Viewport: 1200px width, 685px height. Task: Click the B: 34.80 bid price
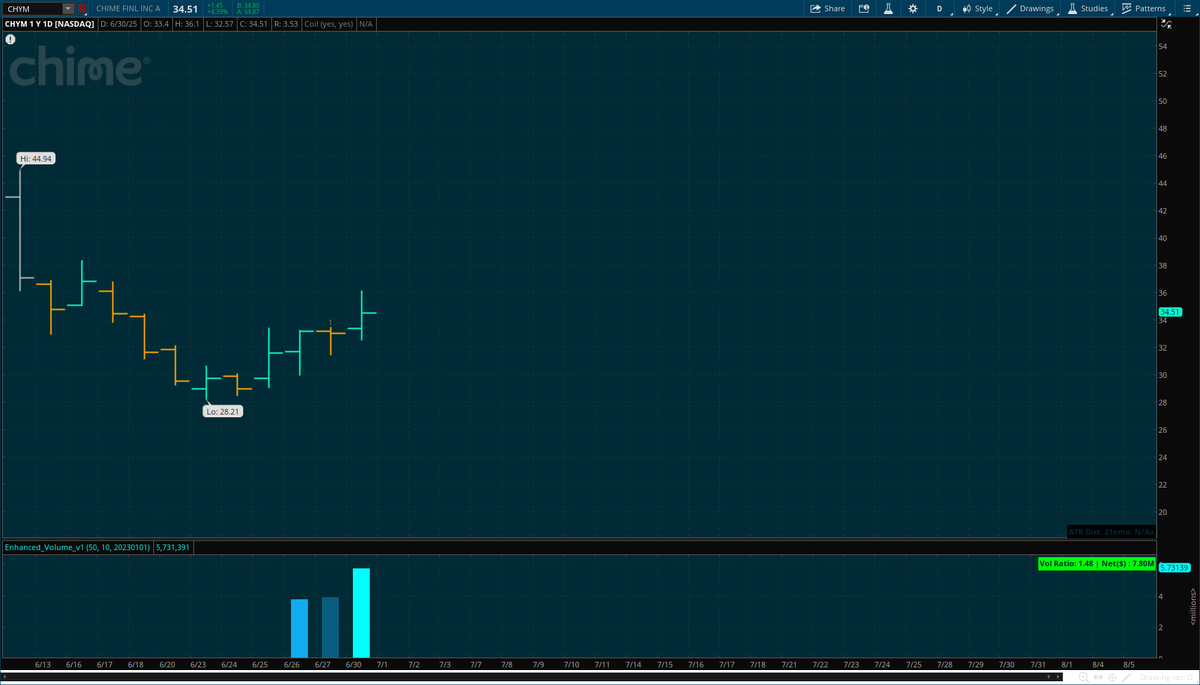pos(248,5)
